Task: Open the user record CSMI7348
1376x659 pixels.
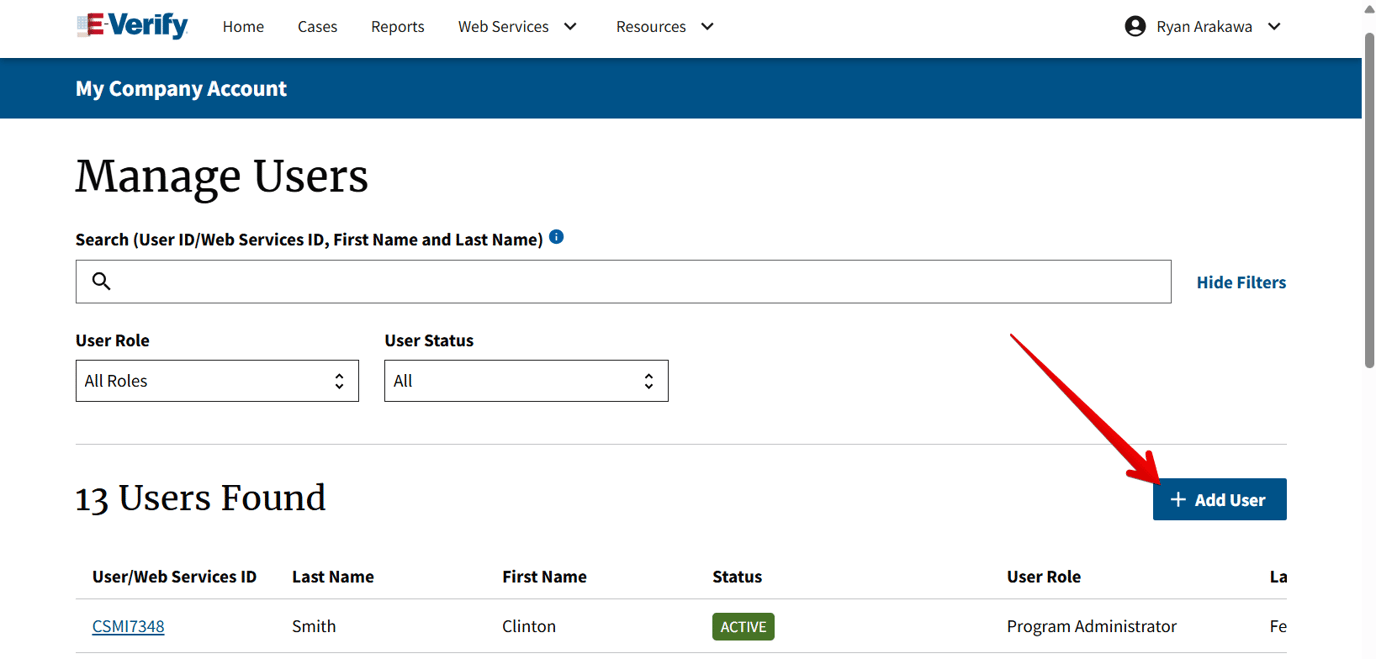Action: [128, 626]
